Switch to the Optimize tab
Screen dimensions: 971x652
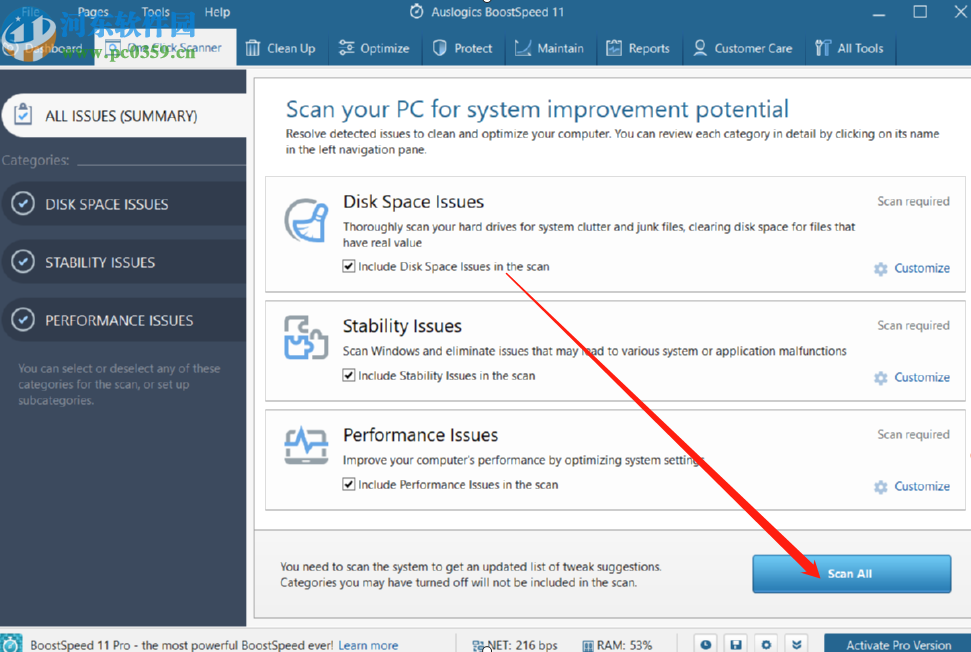click(x=373, y=48)
